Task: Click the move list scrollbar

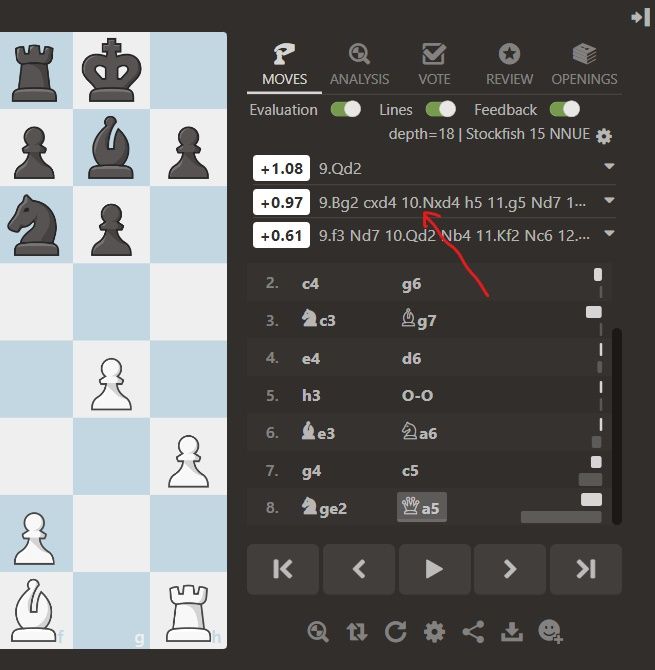Action: (x=616, y=426)
